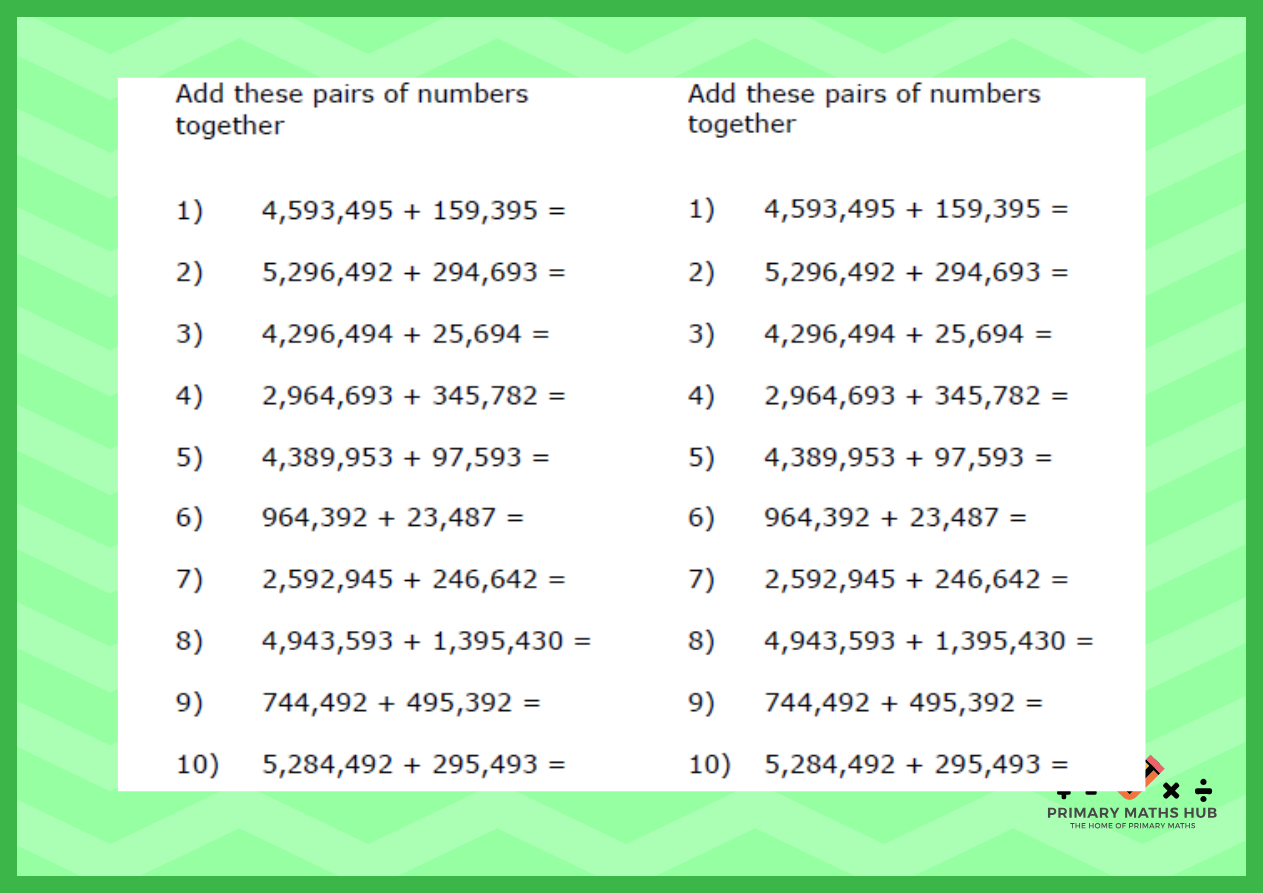Click question number 1) in the right column

pyautogui.click(x=701, y=210)
